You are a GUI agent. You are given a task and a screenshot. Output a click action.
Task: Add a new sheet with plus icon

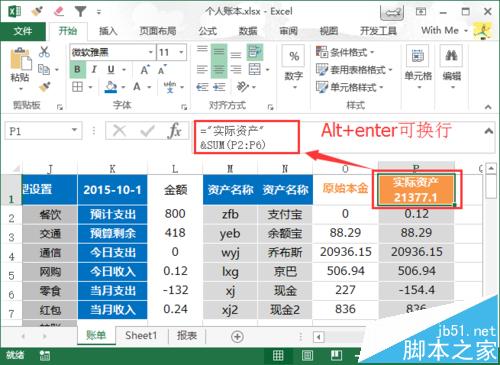pos(237,337)
